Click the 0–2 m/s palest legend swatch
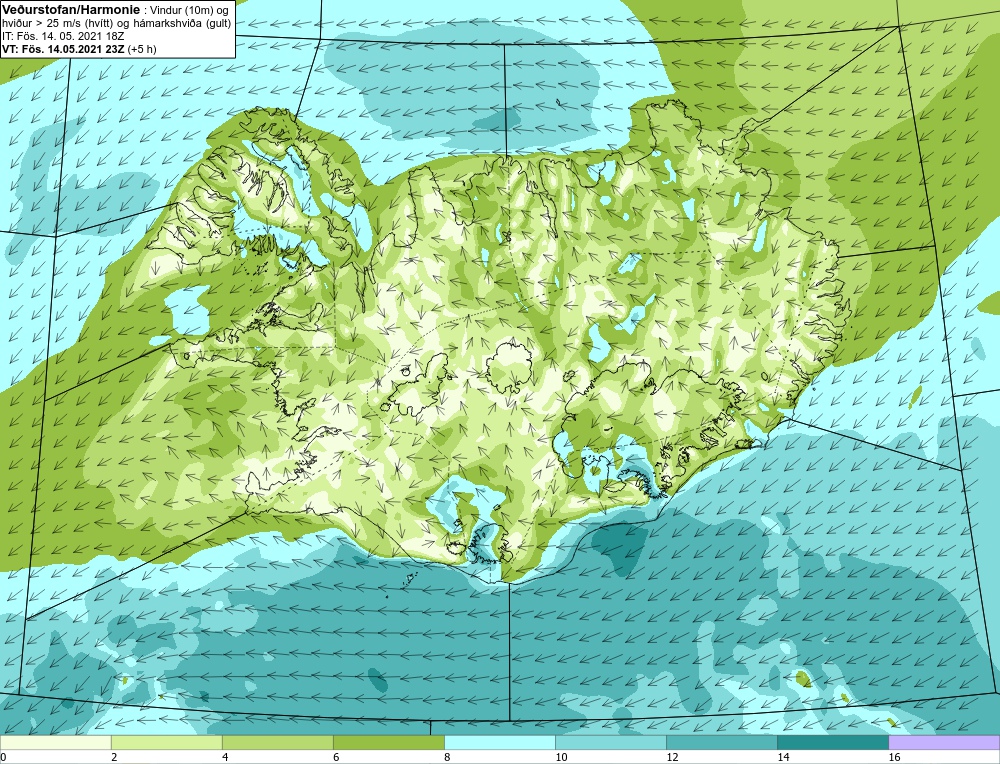 (x=55, y=742)
